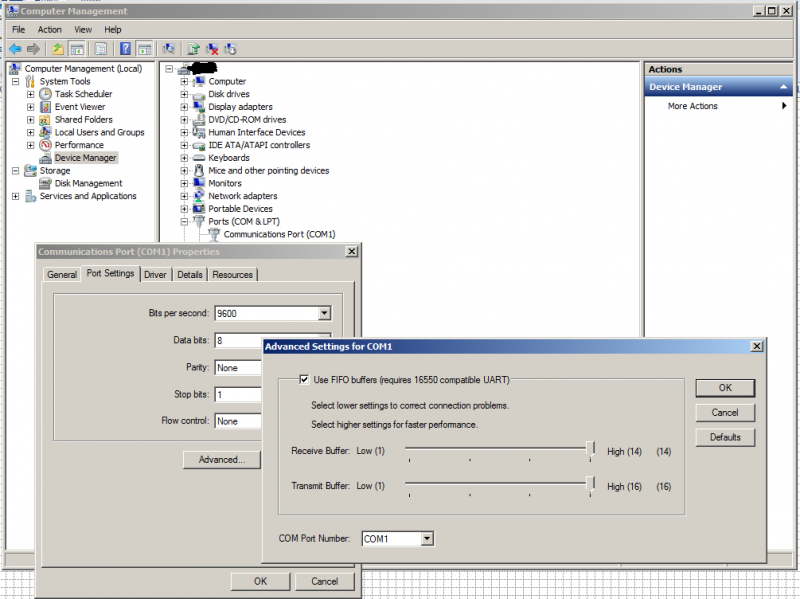Click Cancel in Advanced Settings dialog
Screen dimensions: 800x599
point(725,412)
